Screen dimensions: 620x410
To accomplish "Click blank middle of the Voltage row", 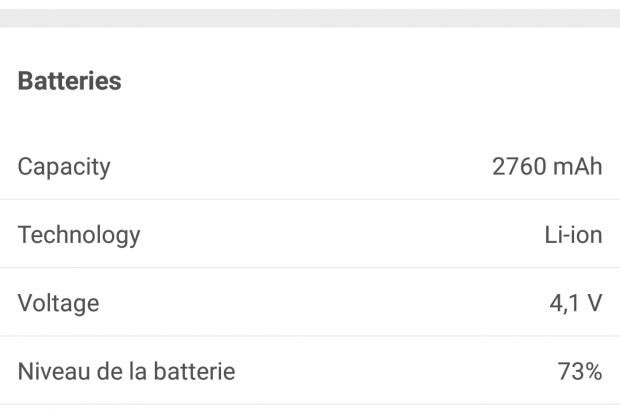I will click(310, 304).
